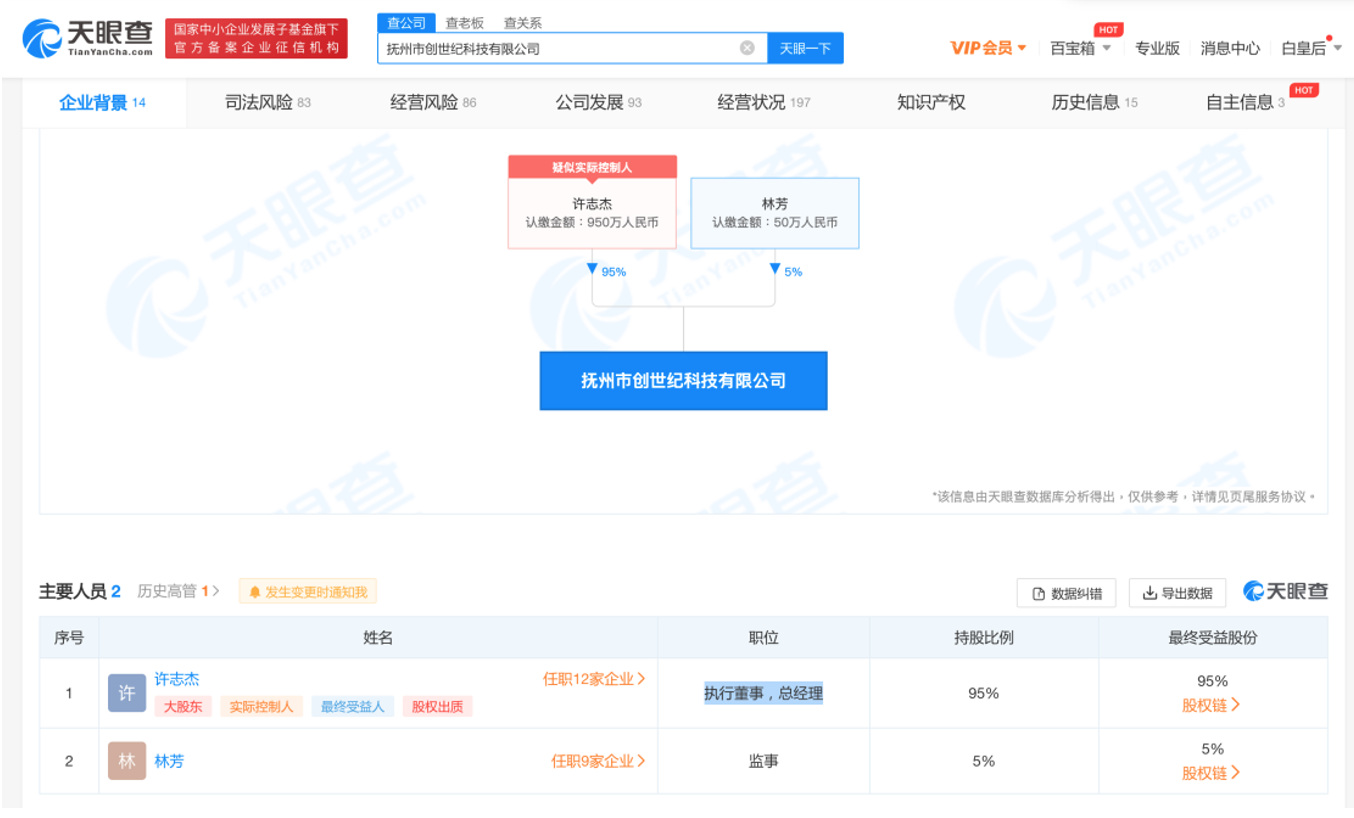Click the 林 avatar icon for 林芳
1354x818 pixels.
tap(127, 760)
